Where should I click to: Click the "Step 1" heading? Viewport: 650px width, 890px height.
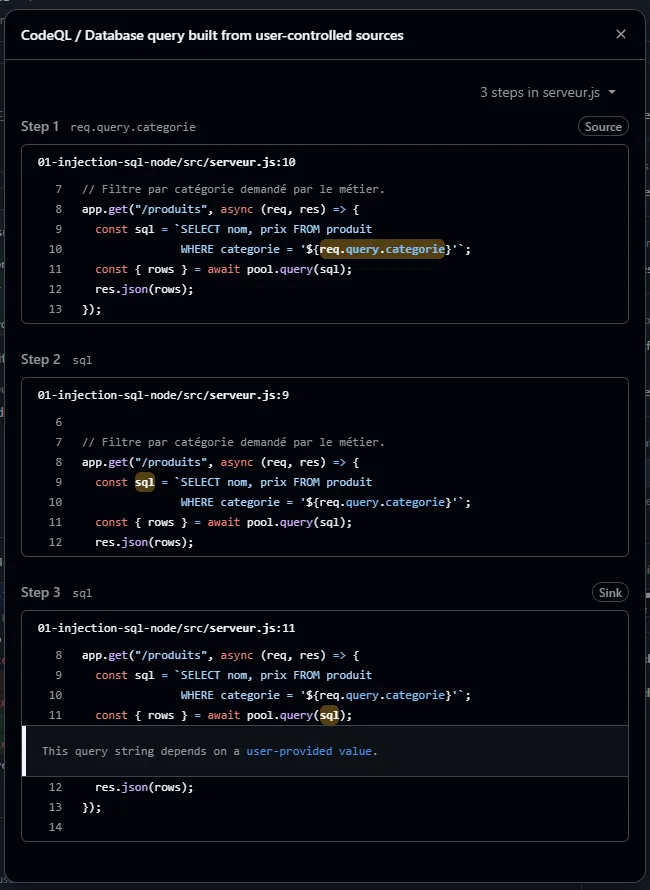40,126
